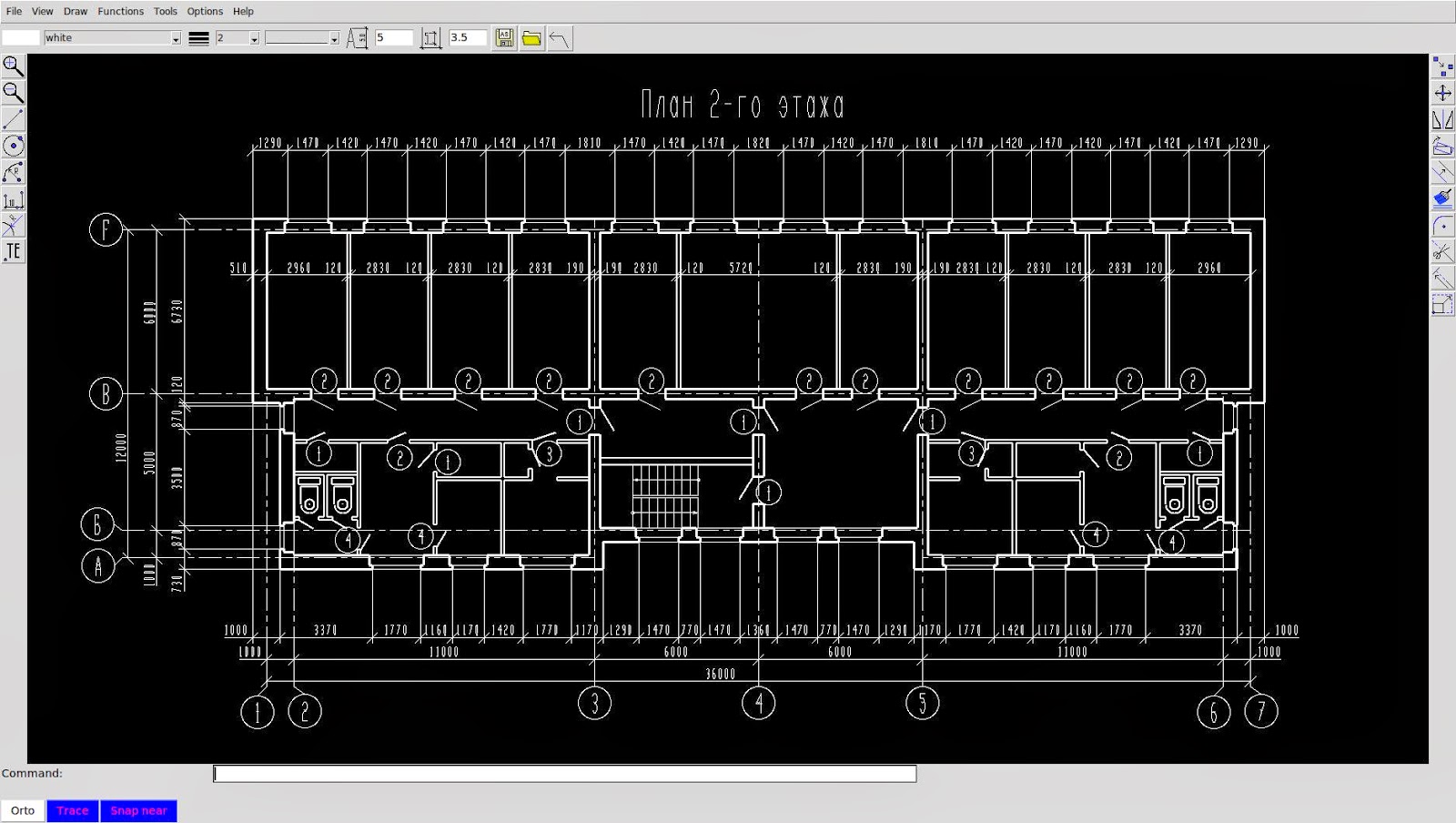Click the dimension size field showing 3.5
Viewport: 1456px width, 823px height.
click(x=468, y=38)
